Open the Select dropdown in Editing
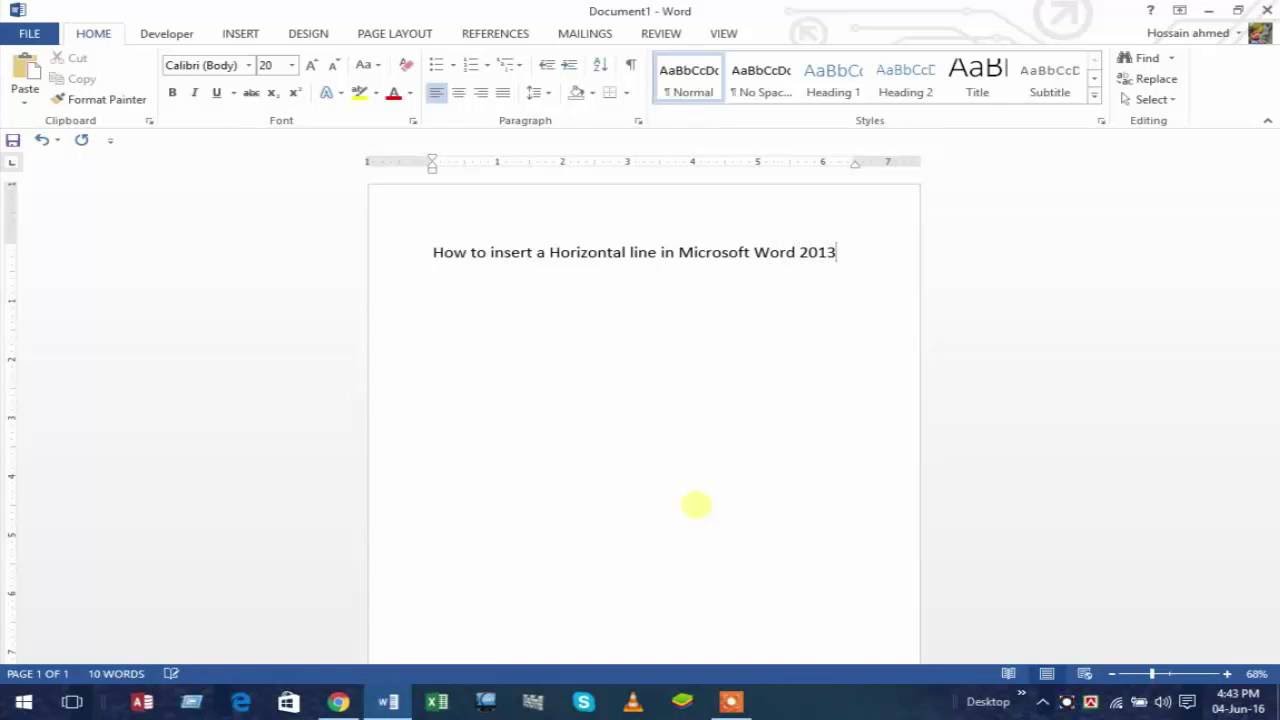The height and width of the screenshot is (720, 1280). coord(1148,99)
